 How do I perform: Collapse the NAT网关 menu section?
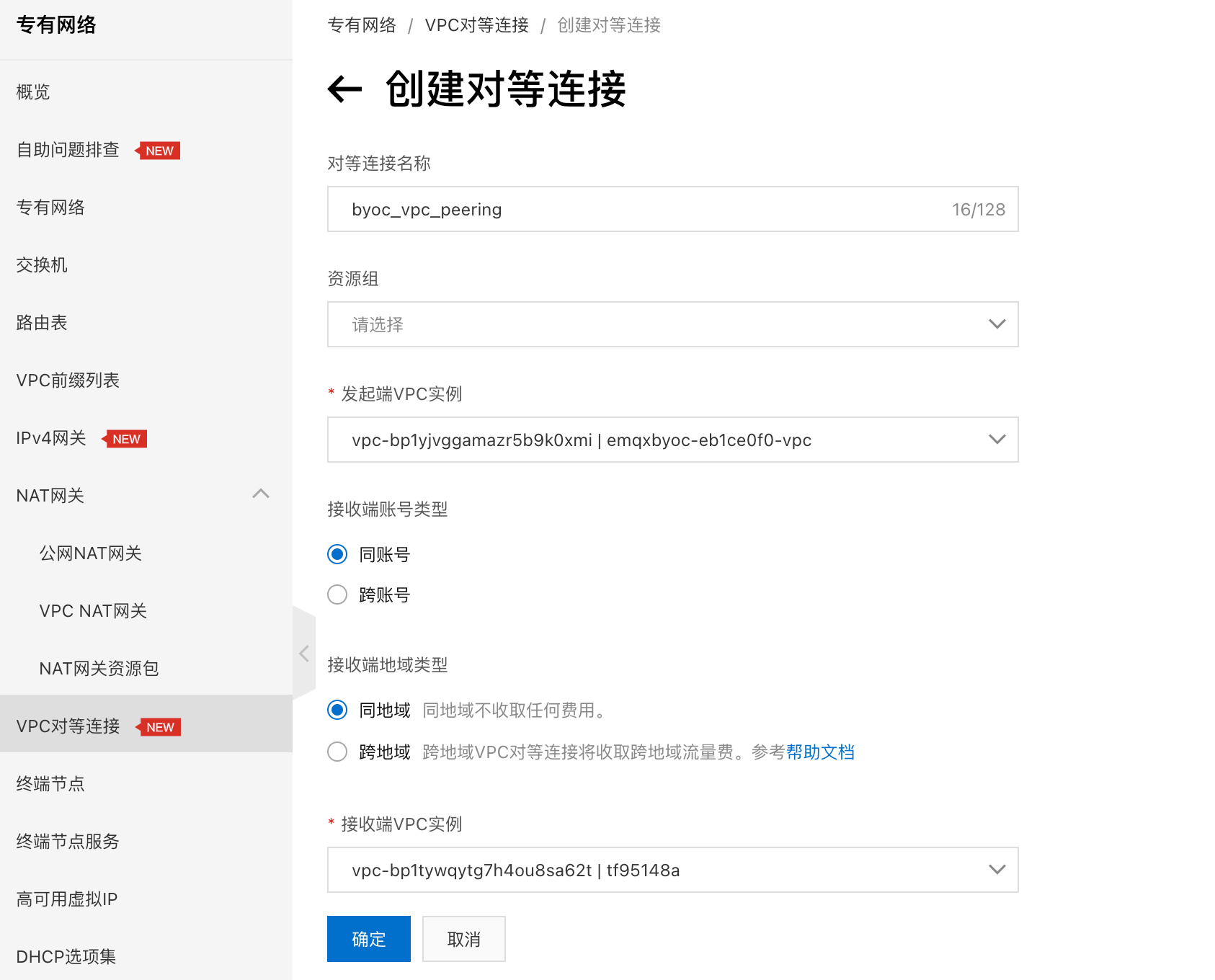[260, 494]
